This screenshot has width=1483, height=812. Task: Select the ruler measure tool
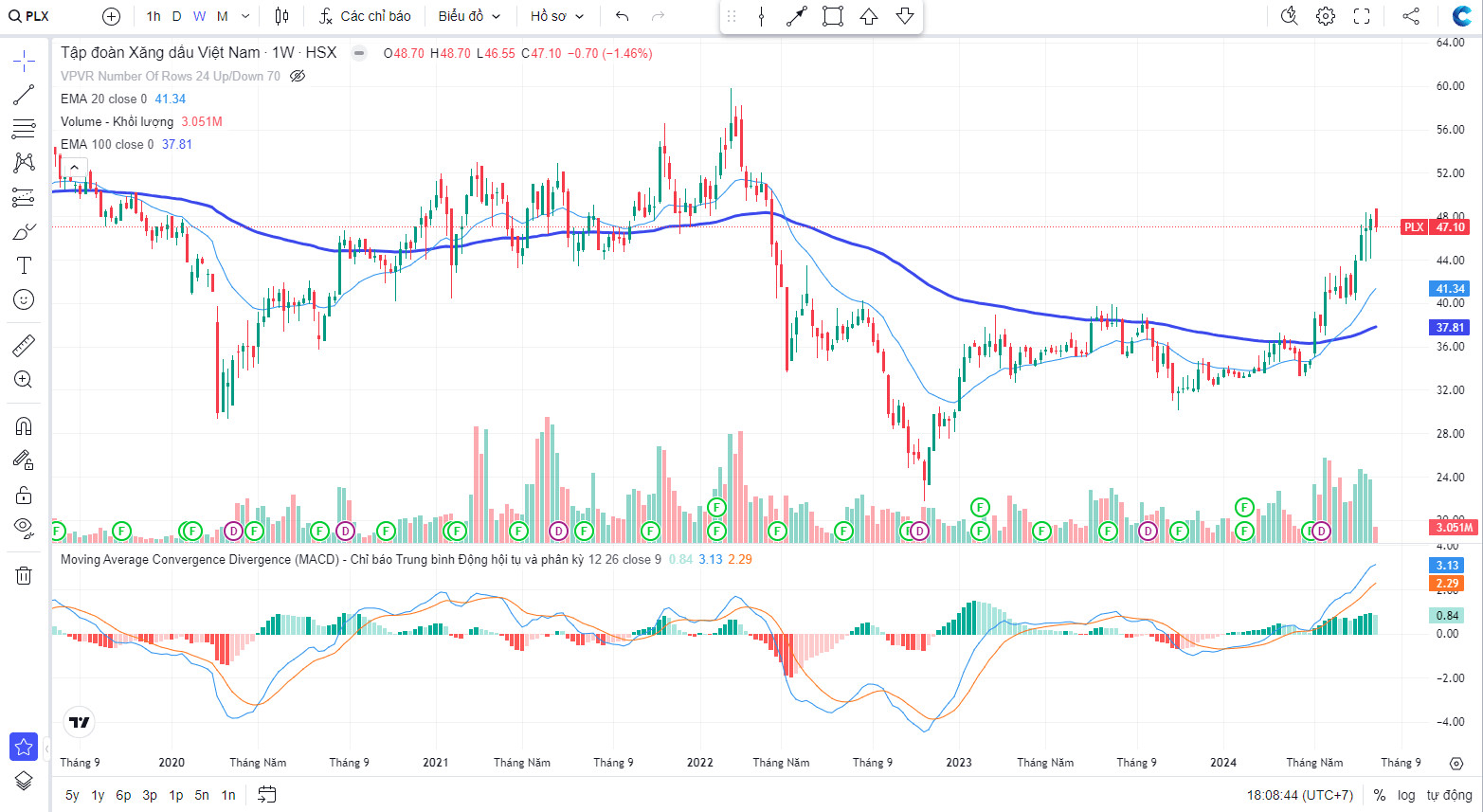(24, 346)
